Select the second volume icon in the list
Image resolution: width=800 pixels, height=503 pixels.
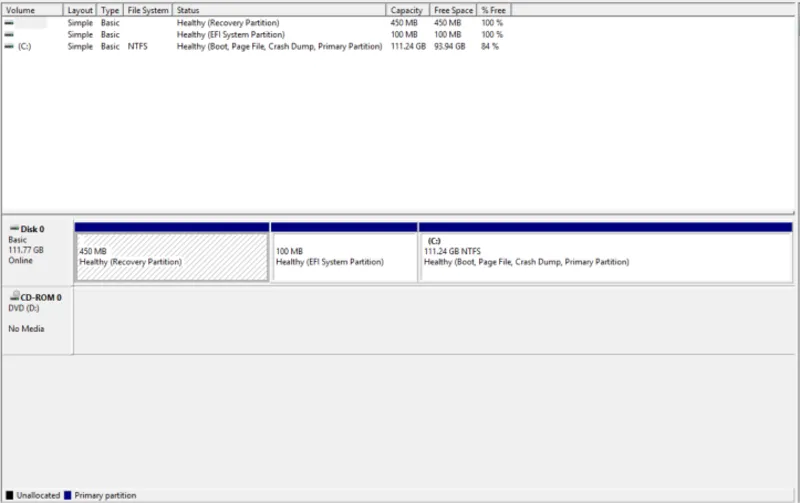[x=9, y=34]
